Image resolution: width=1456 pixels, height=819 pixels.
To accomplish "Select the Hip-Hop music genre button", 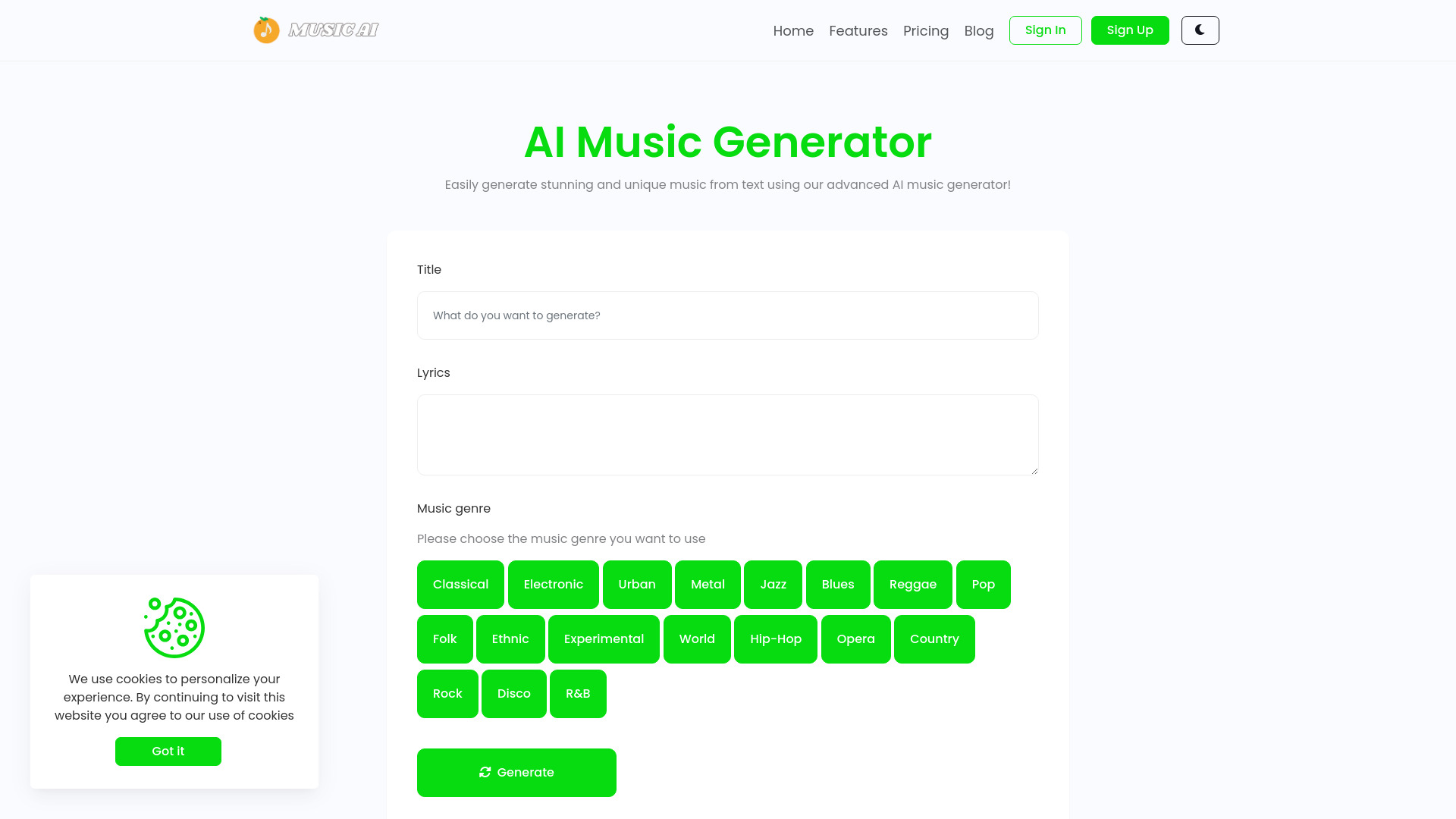I will [x=775, y=639].
